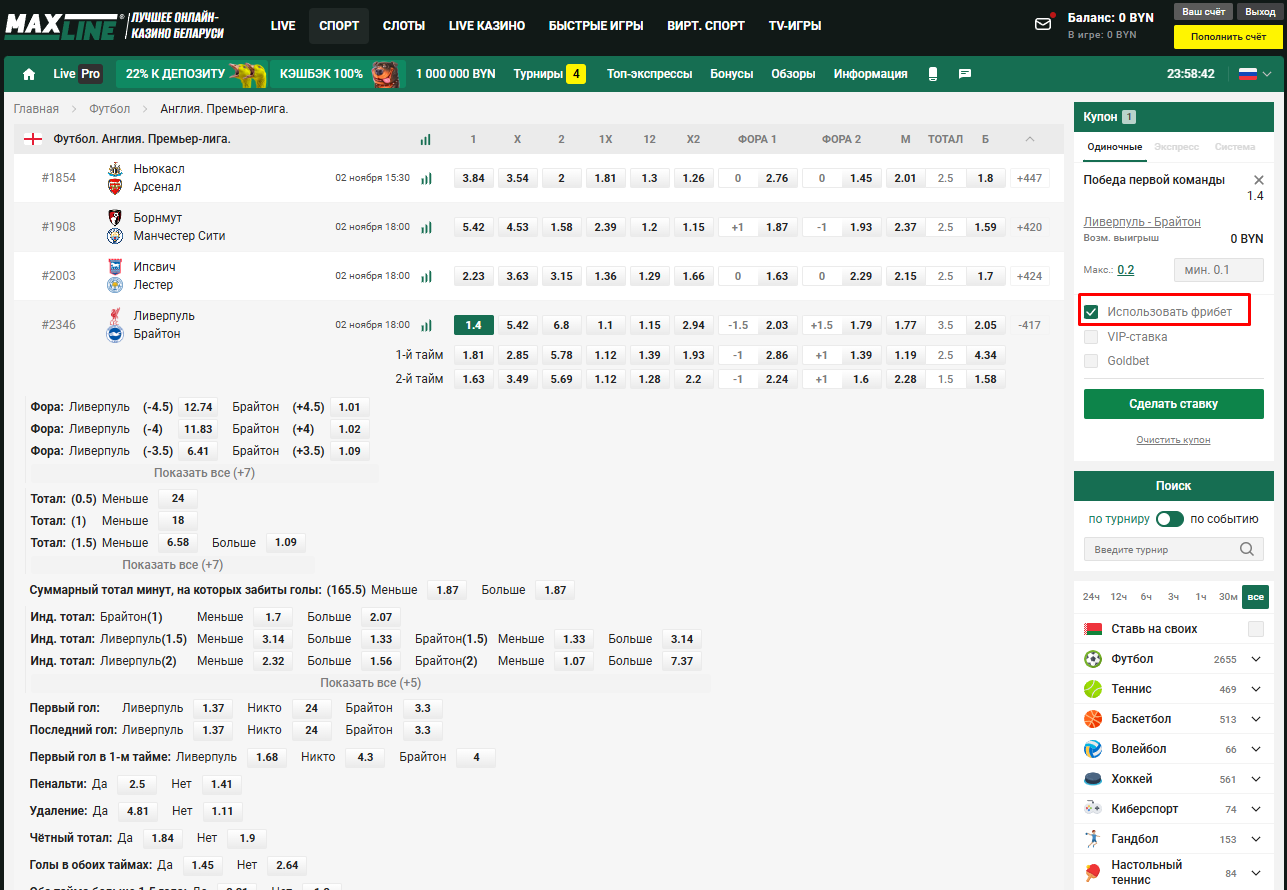This screenshot has height=890, width=1287.
Task: Open the chat message icon
Action: pyautogui.click(x=965, y=74)
